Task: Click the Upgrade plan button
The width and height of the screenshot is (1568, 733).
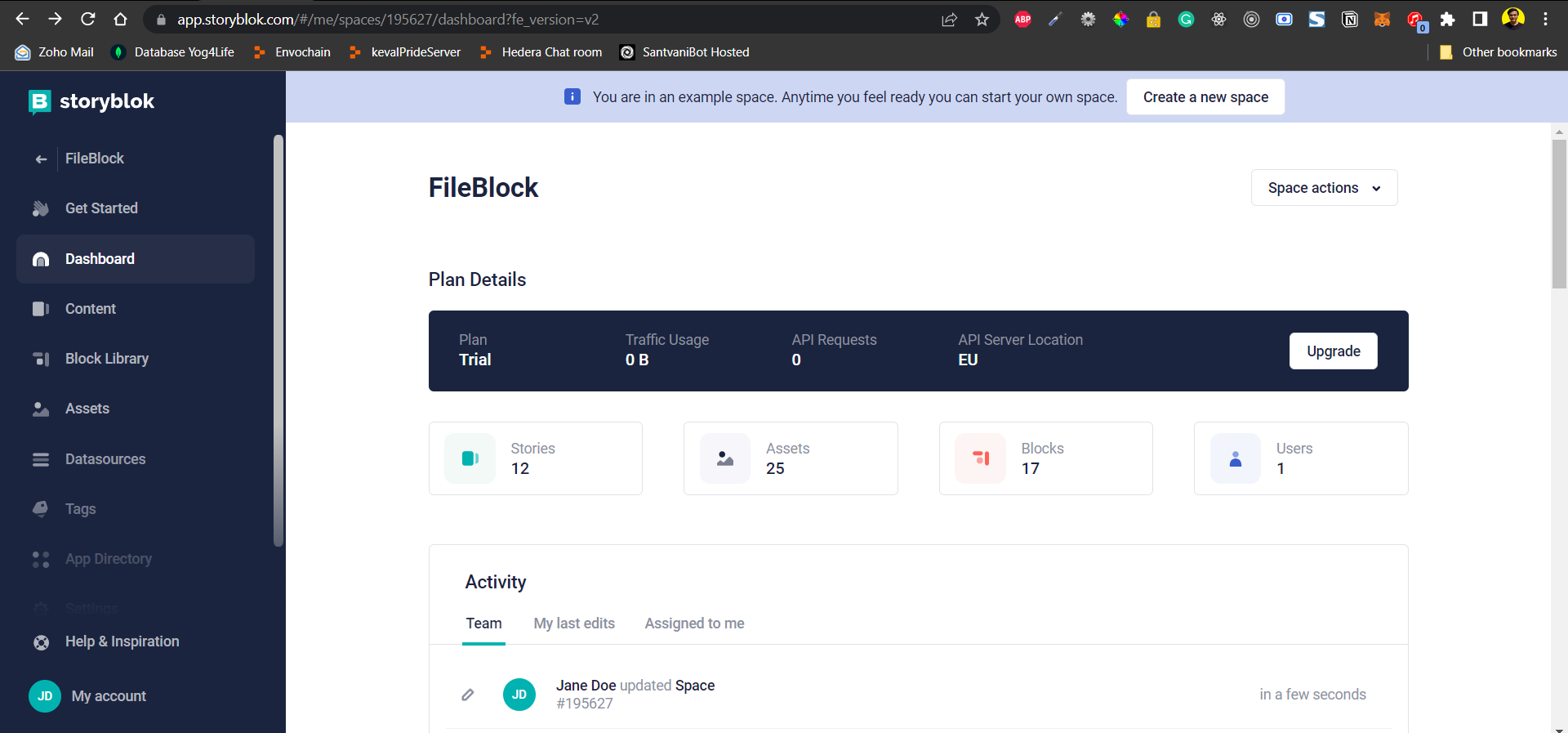Action: point(1333,351)
